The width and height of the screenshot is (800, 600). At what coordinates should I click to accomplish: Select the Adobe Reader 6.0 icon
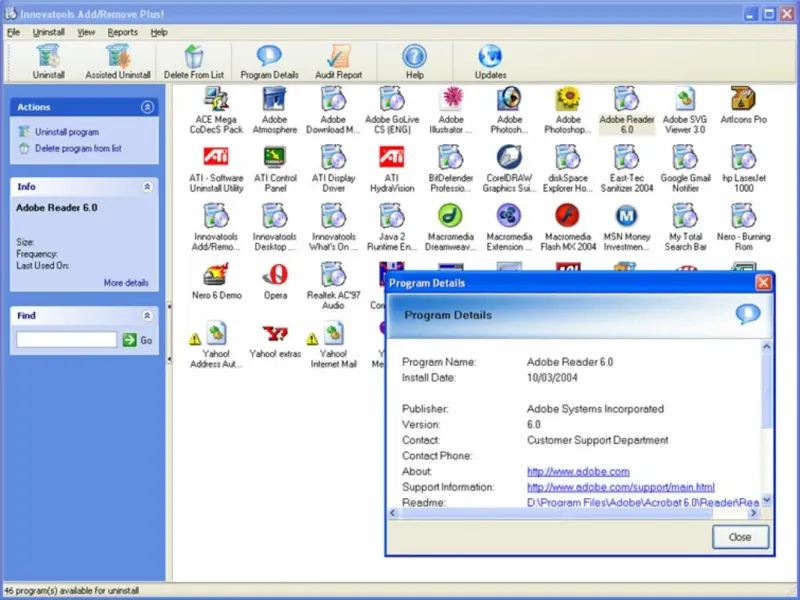627,110
